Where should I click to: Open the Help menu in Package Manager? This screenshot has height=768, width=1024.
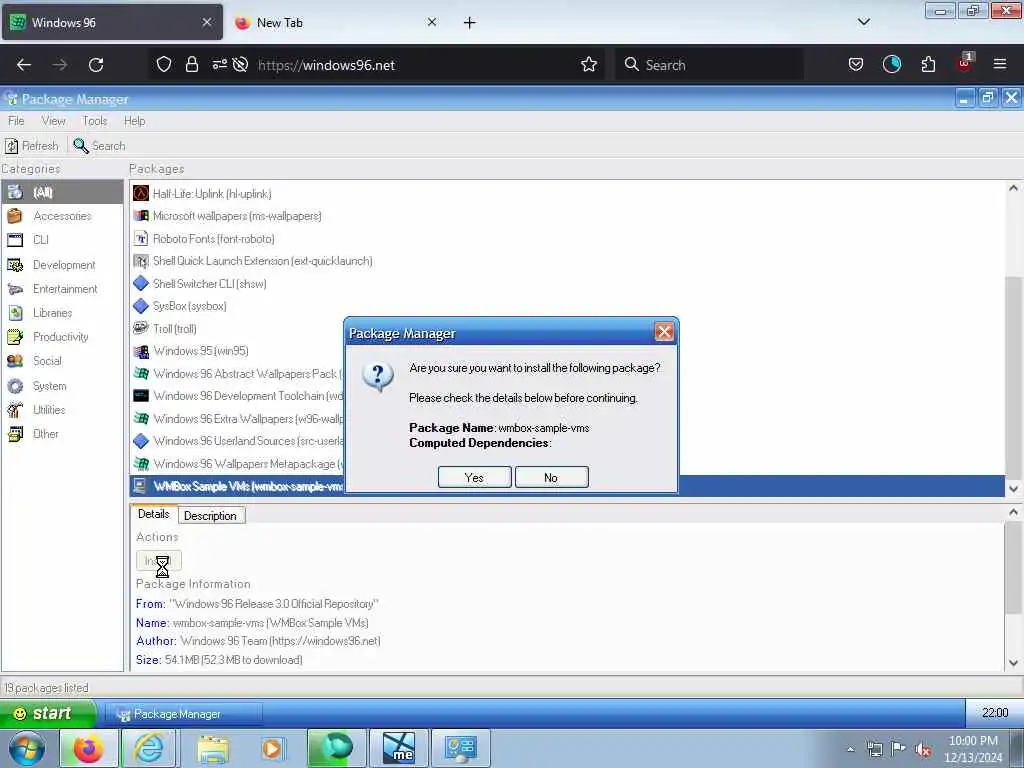click(x=135, y=121)
